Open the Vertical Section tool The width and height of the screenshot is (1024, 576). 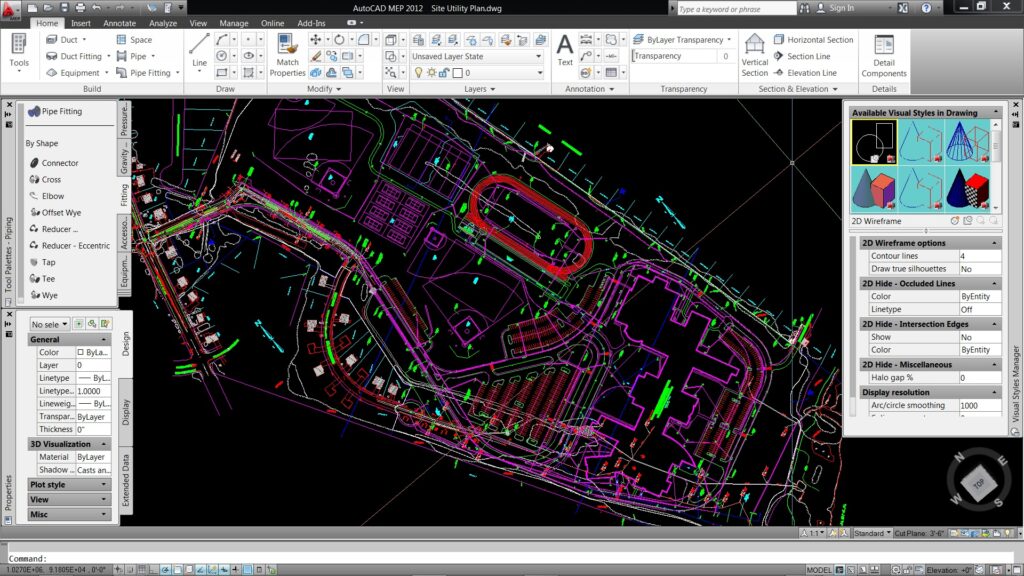tap(755, 54)
